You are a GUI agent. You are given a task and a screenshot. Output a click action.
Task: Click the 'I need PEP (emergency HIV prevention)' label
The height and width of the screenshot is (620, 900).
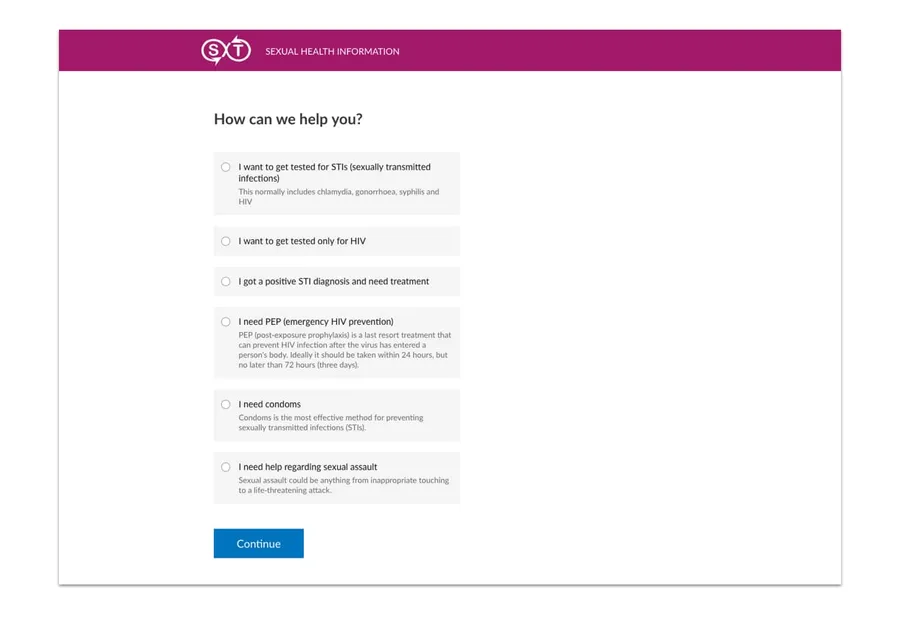(316, 322)
